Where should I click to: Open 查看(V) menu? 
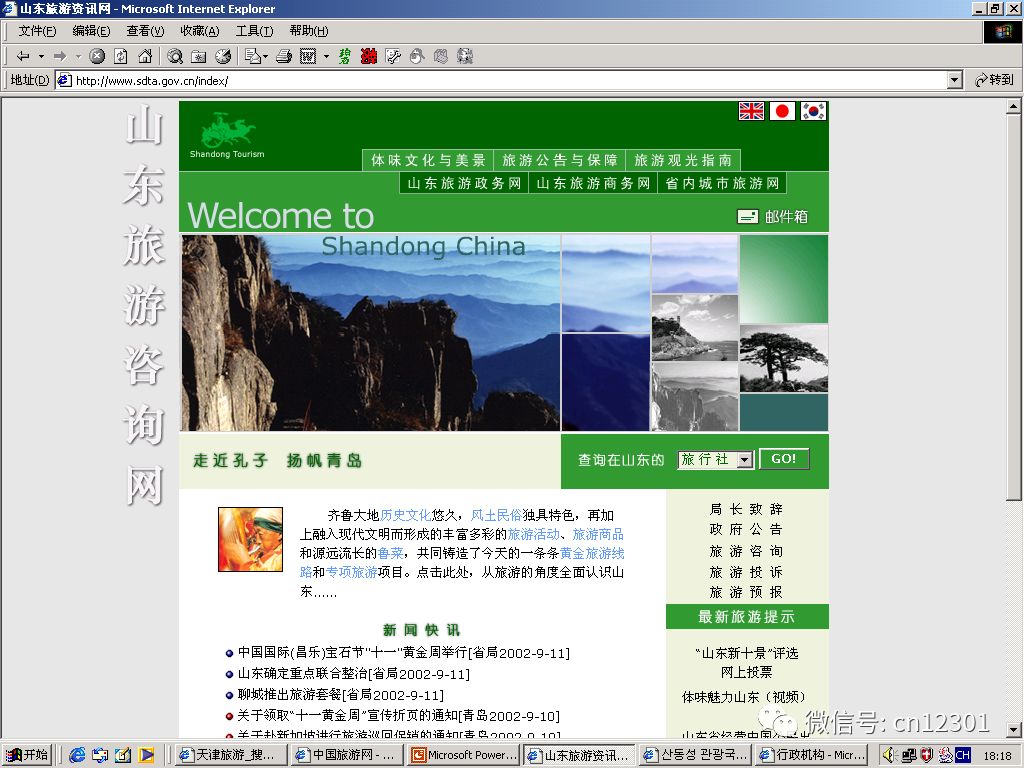145,31
